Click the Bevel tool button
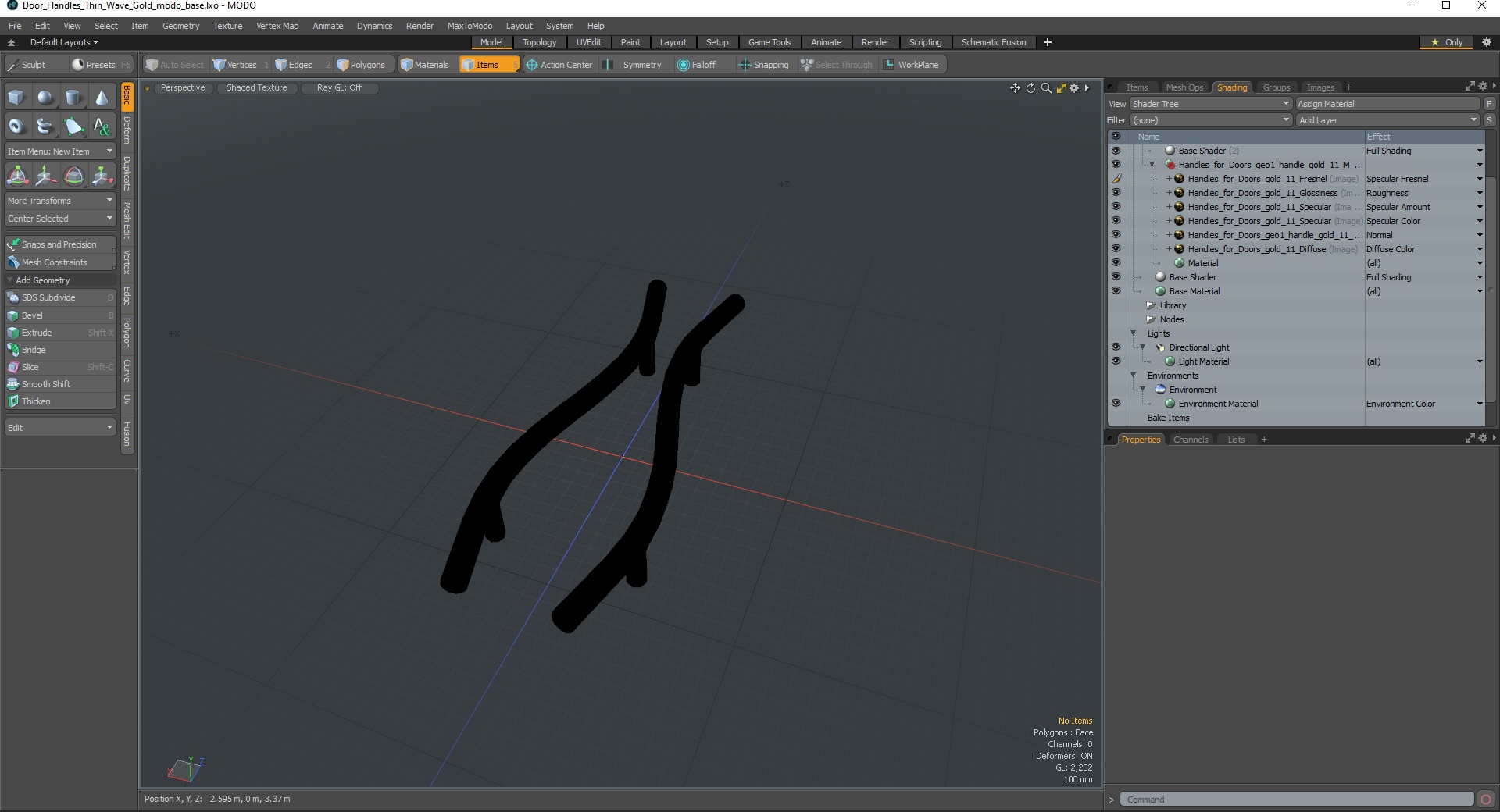The image size is (1500, 812). click(60, 315)
